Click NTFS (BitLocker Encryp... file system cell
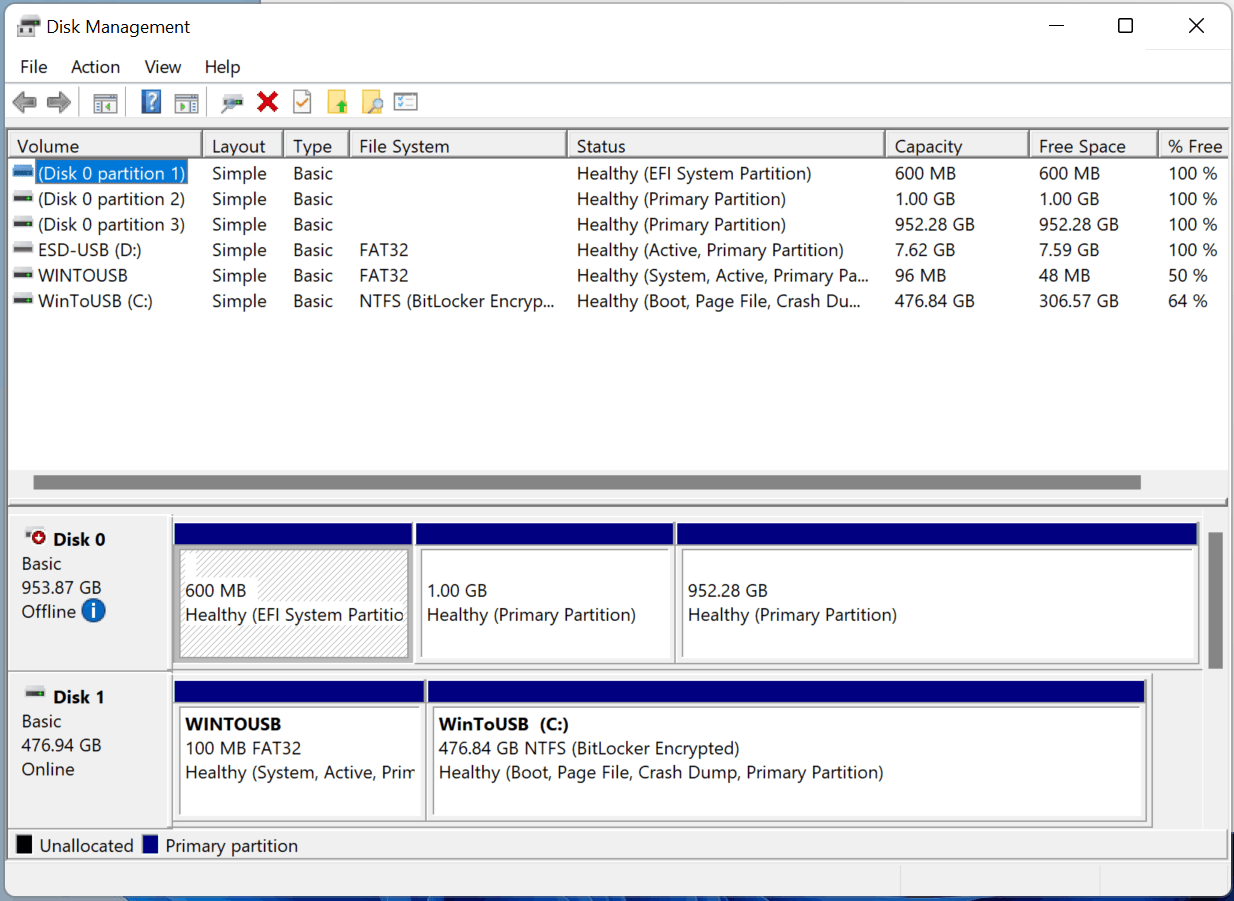Viewport: 1234px width, 901px height. pos(456,301)
